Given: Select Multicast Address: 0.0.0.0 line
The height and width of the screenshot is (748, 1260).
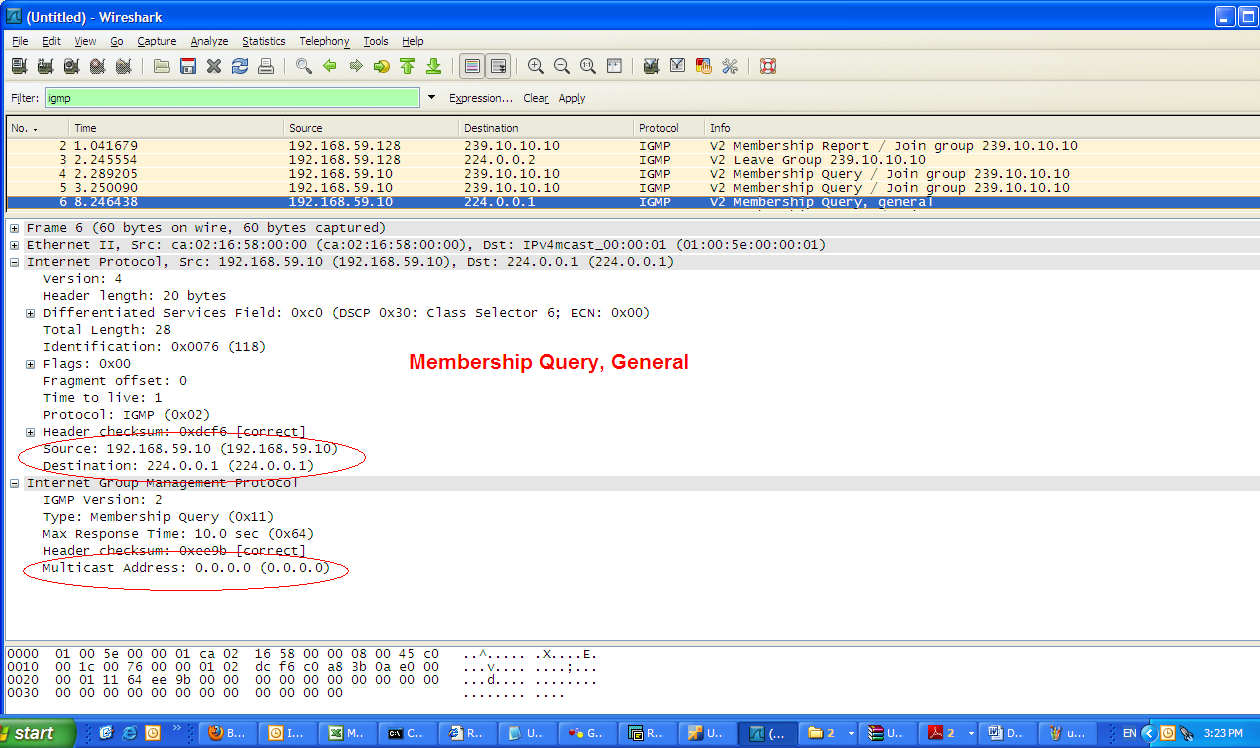Looking at the screenshot, I should pyautogui.click(x=186, y=568).
